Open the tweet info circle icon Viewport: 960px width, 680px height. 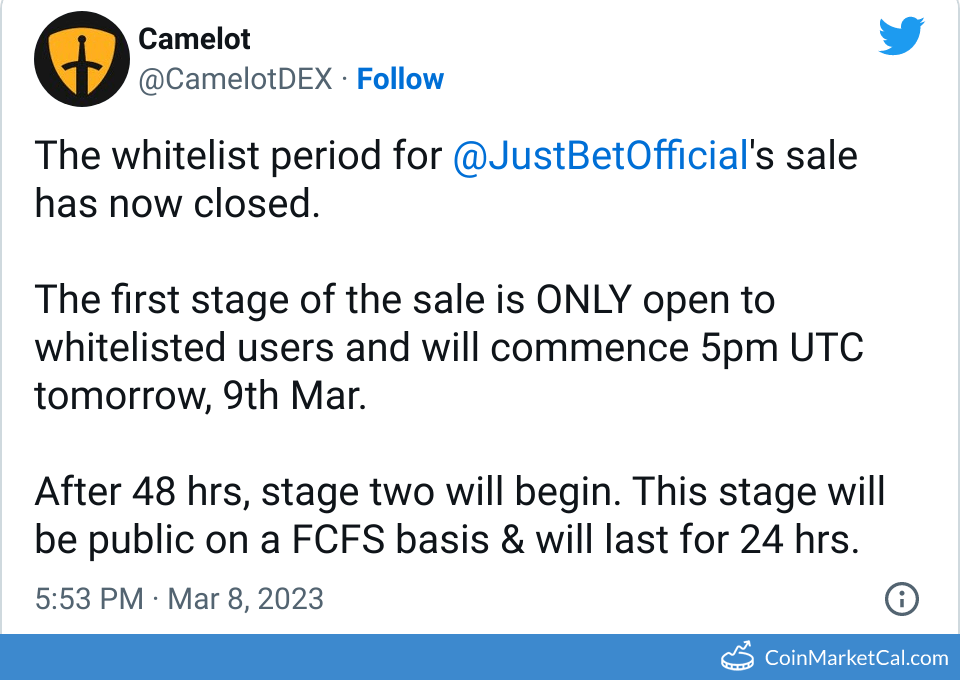point(902,599)
